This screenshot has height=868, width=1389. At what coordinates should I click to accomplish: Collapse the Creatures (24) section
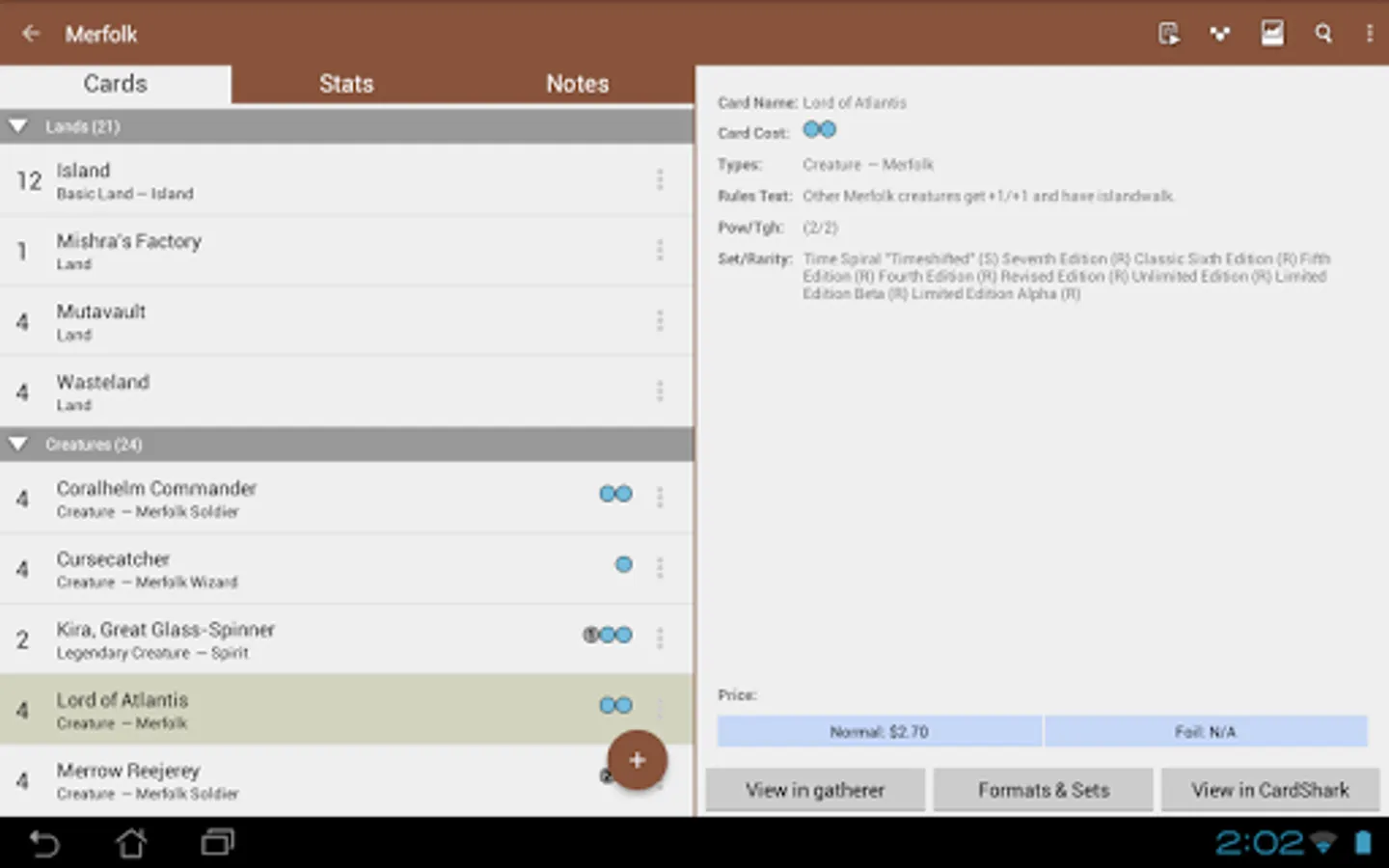pyautogui.click(x=346, y=445)
